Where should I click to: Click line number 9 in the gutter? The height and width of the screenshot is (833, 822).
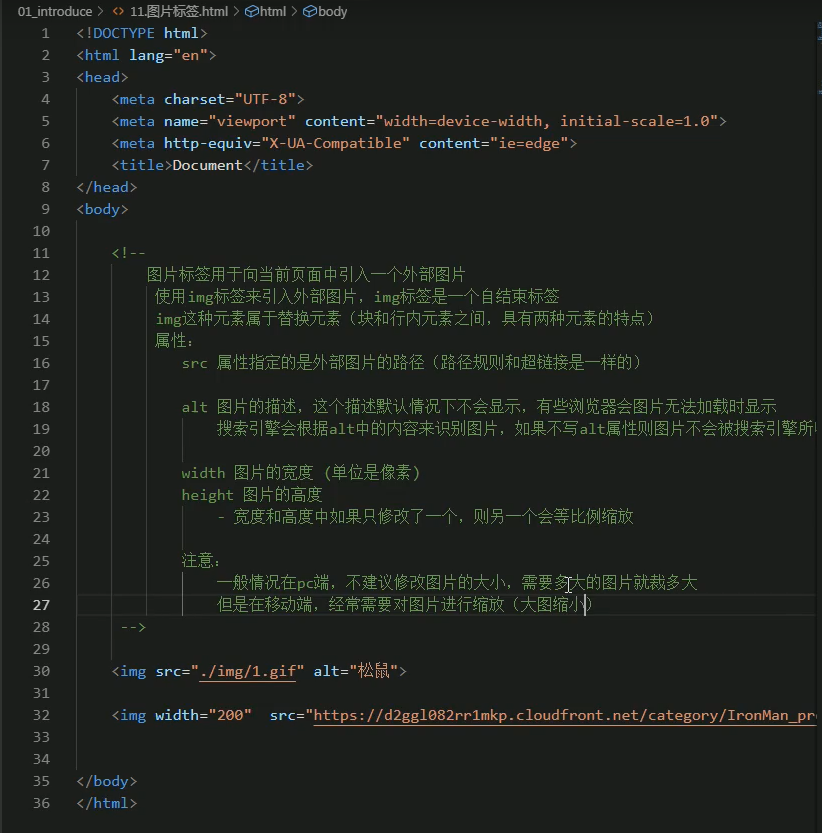pos(45,209)
